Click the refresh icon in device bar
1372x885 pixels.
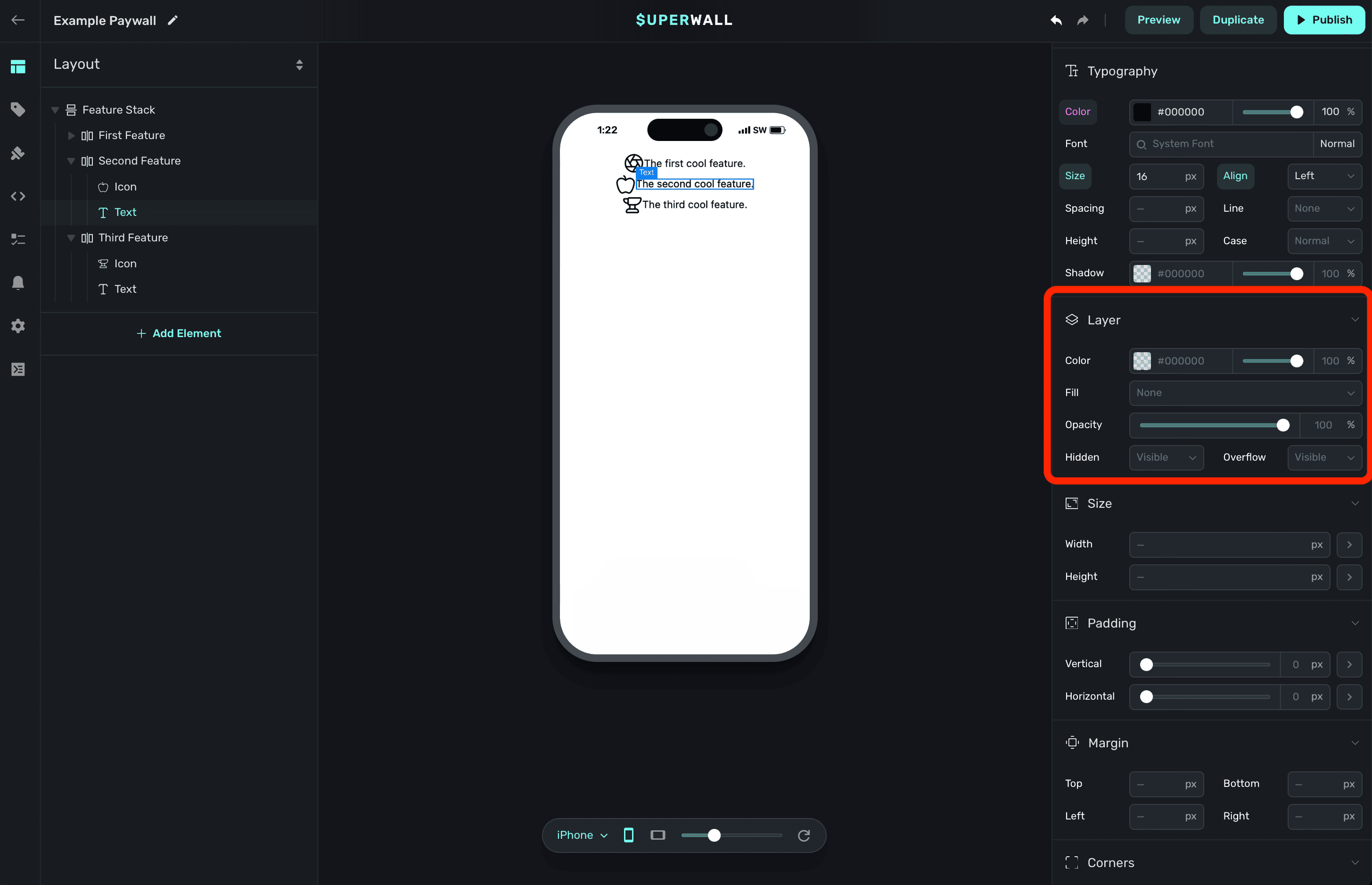pos(804,835)
